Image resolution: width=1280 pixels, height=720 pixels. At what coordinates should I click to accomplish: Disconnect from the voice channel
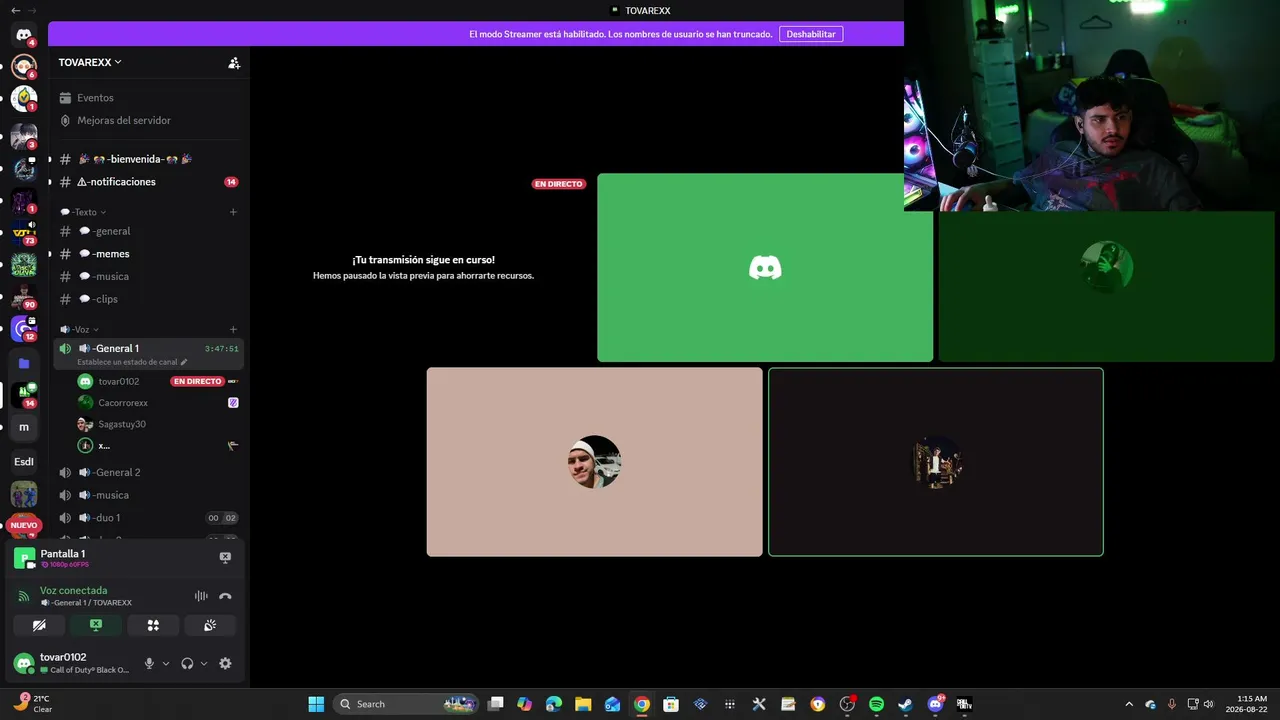(x=225, y=596)
